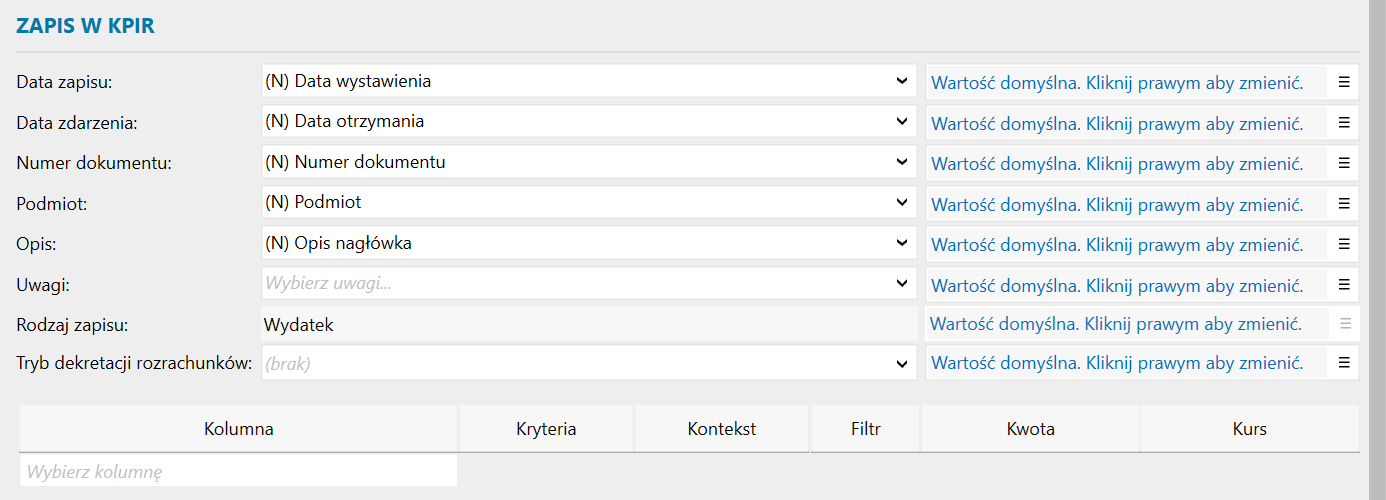Open hamburger menu for Podmiot row
This screenshot has height=500, width=1386.
tap(1344, 203)
